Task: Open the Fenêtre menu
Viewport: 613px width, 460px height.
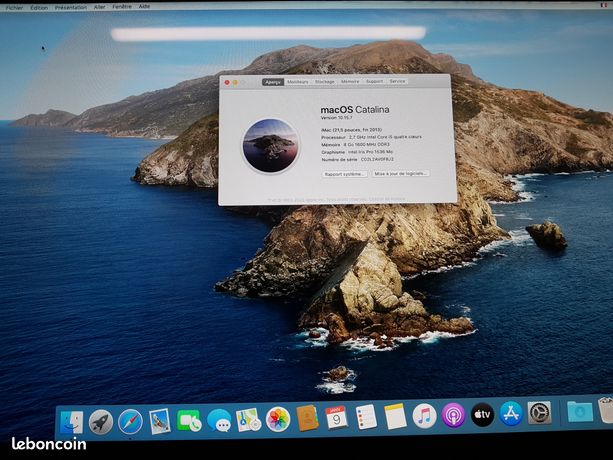Action: (122, 7)
